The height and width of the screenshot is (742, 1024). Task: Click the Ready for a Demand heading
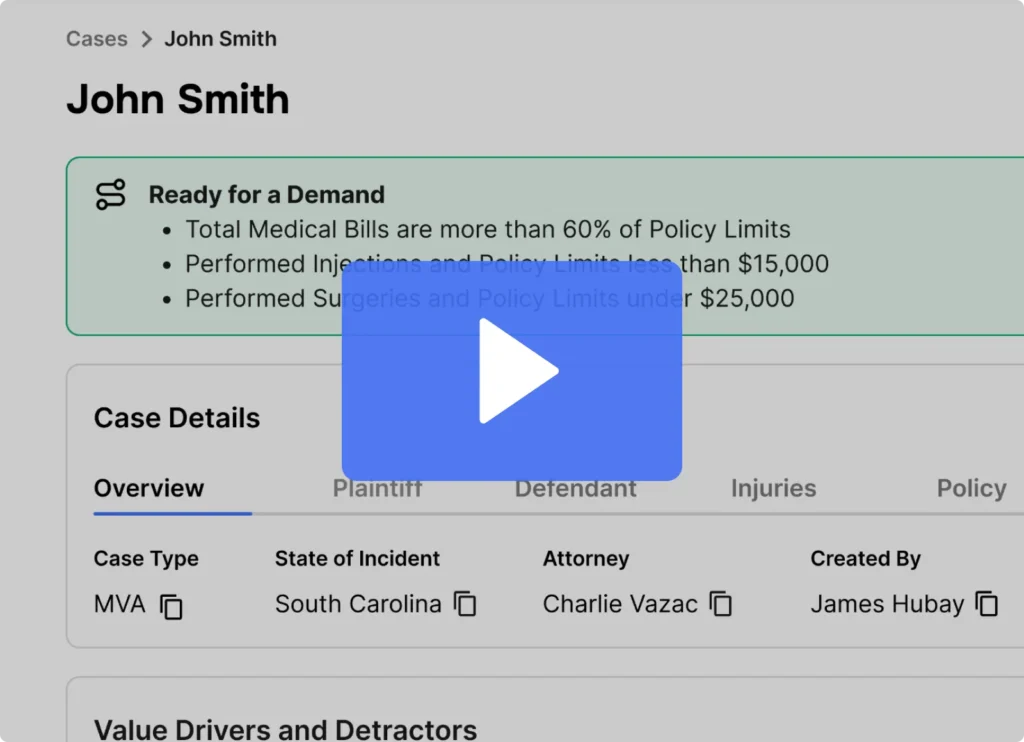pyautogui.click(x=266, y=194)
